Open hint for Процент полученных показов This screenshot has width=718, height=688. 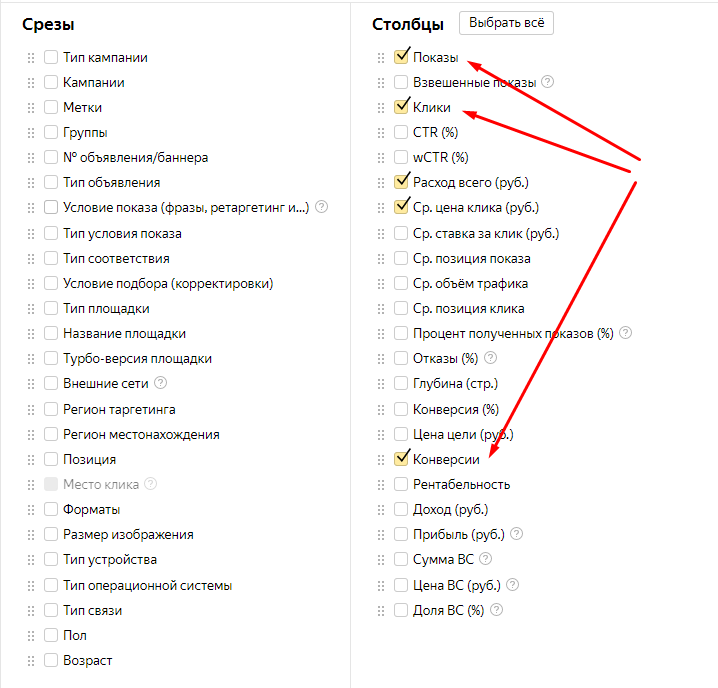pyautogui.click(x=626, y=333)
